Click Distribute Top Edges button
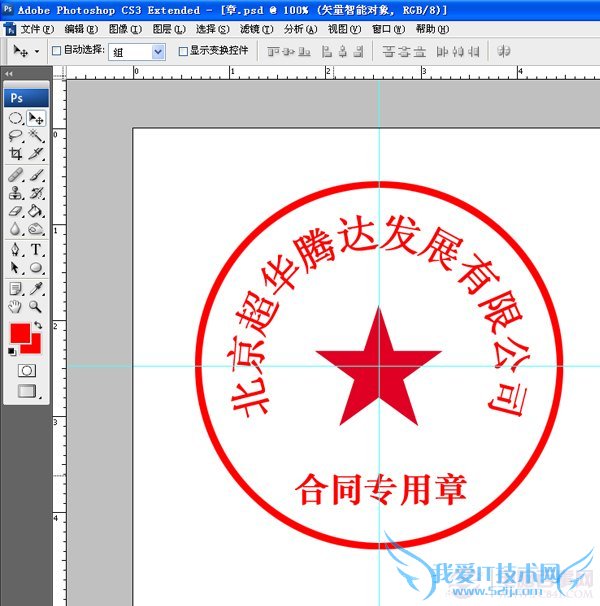Image resolution: width=600 pixels, height=606 pixels. tap(388, 51)
